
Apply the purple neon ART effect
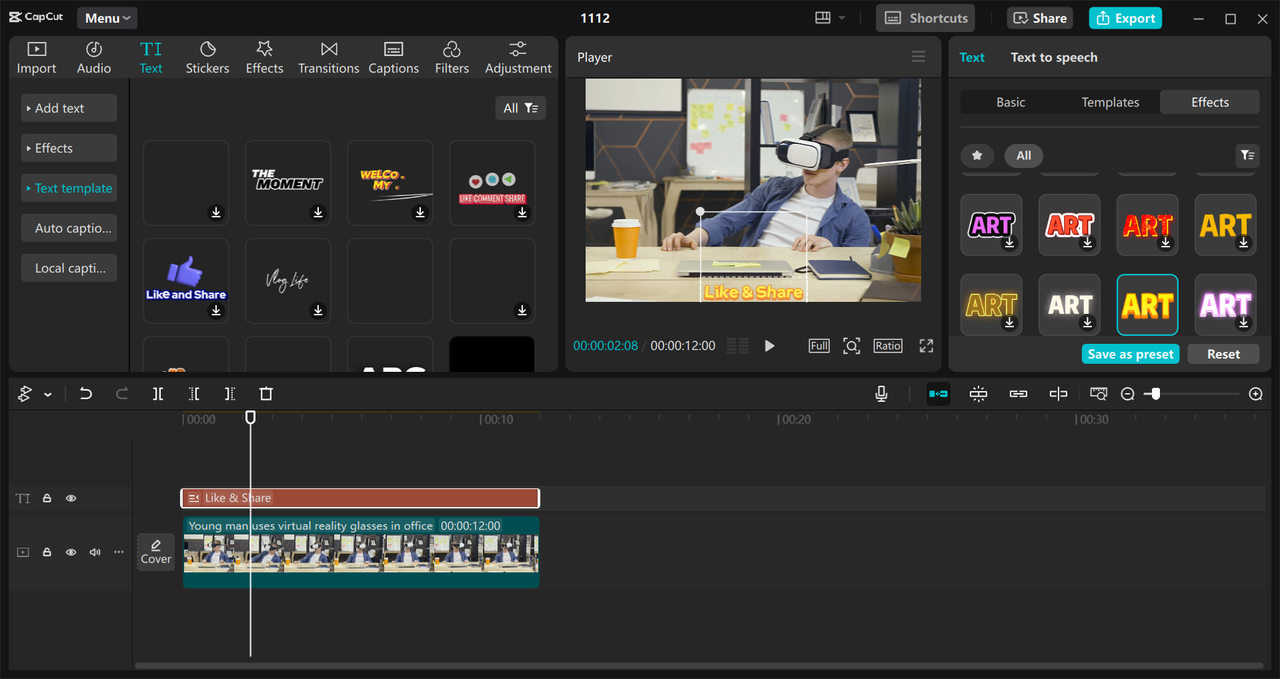[1225, 305]
